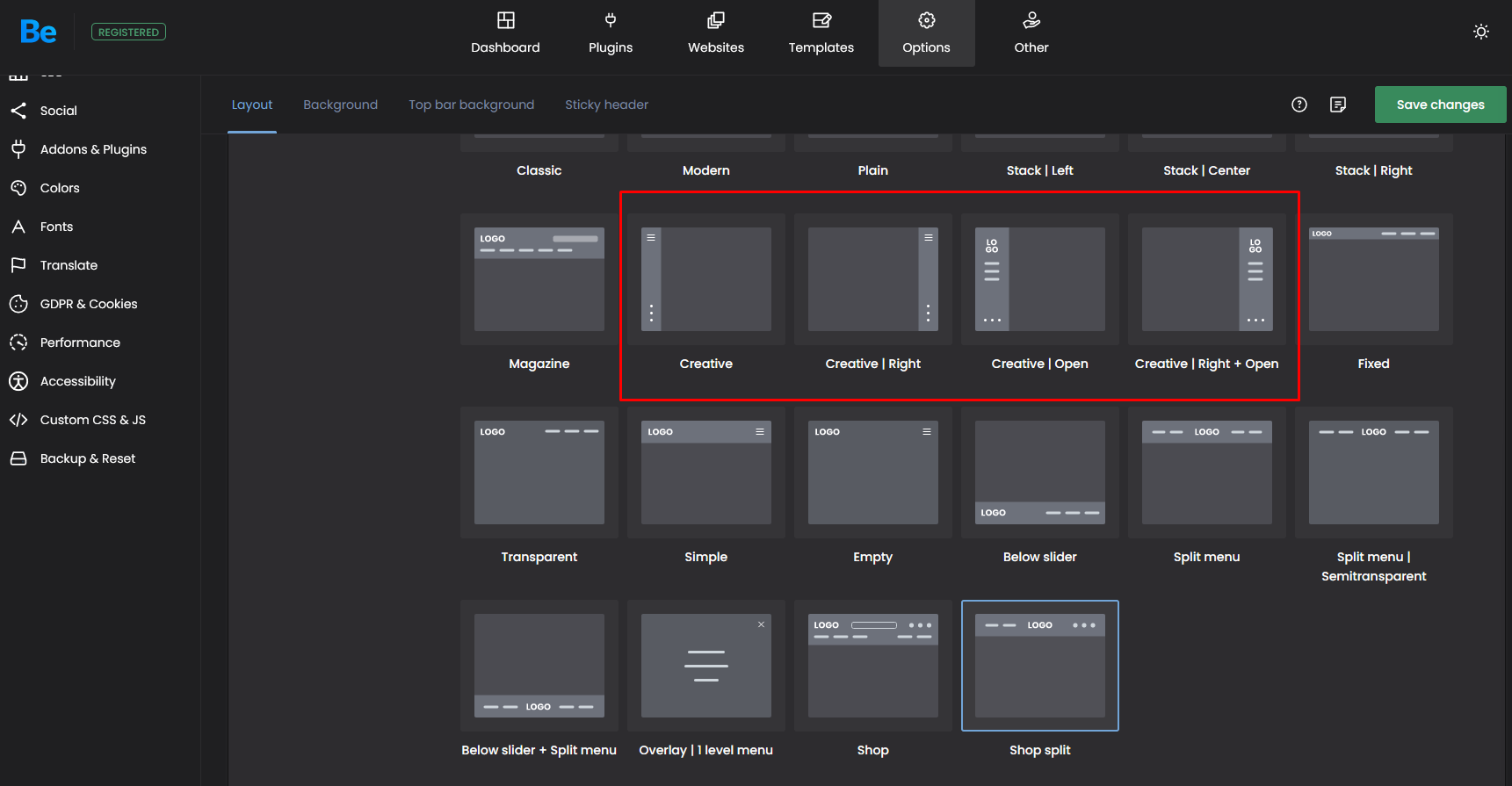Click the GDPR cookie icon

tap(18, 304)
